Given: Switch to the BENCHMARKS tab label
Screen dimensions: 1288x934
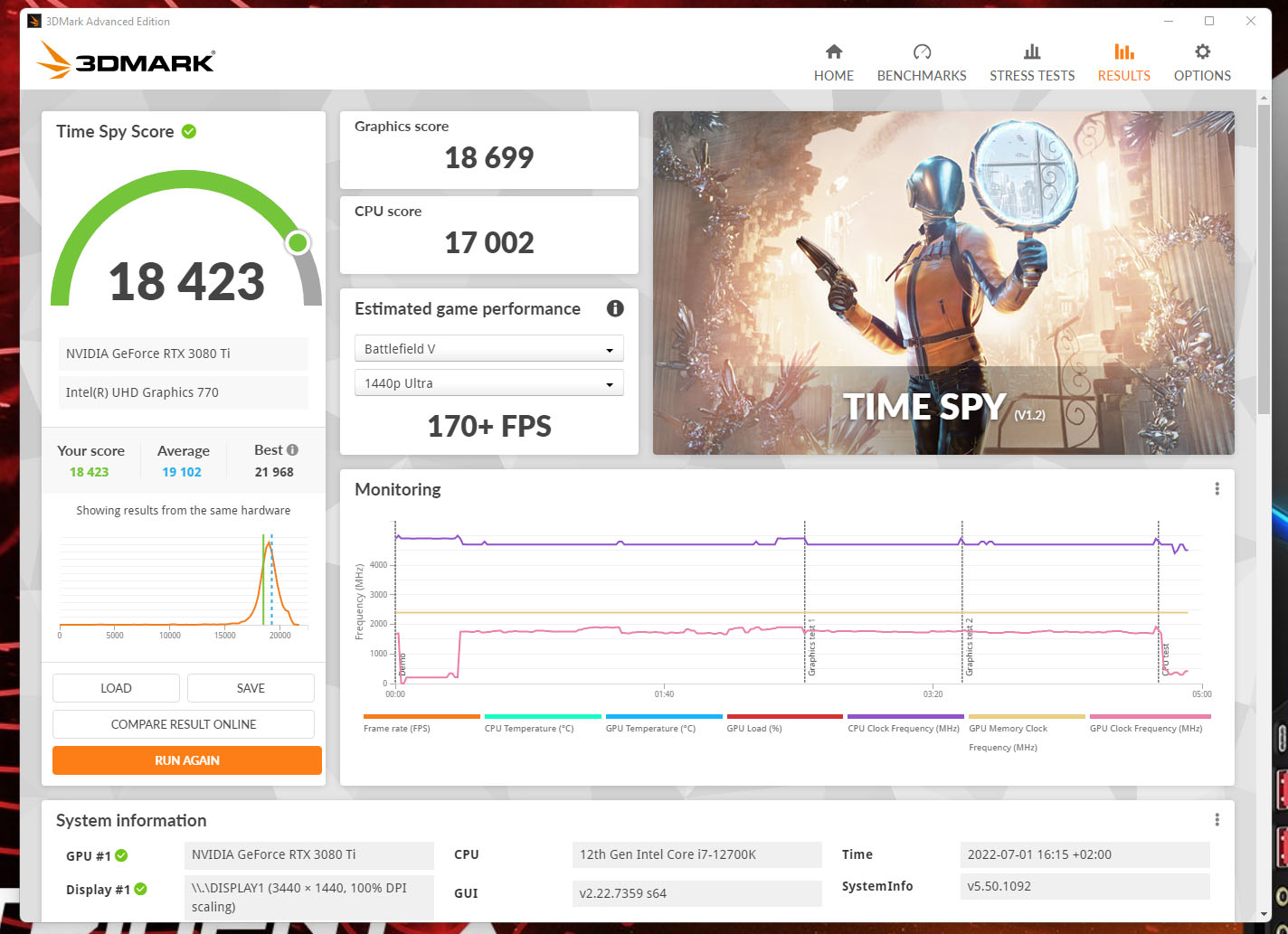Looking at the screenshot, I should (x=922, y=76).
